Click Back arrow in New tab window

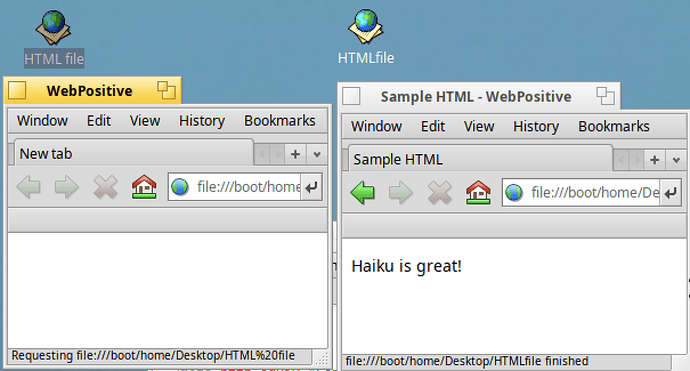pos(29,187)
